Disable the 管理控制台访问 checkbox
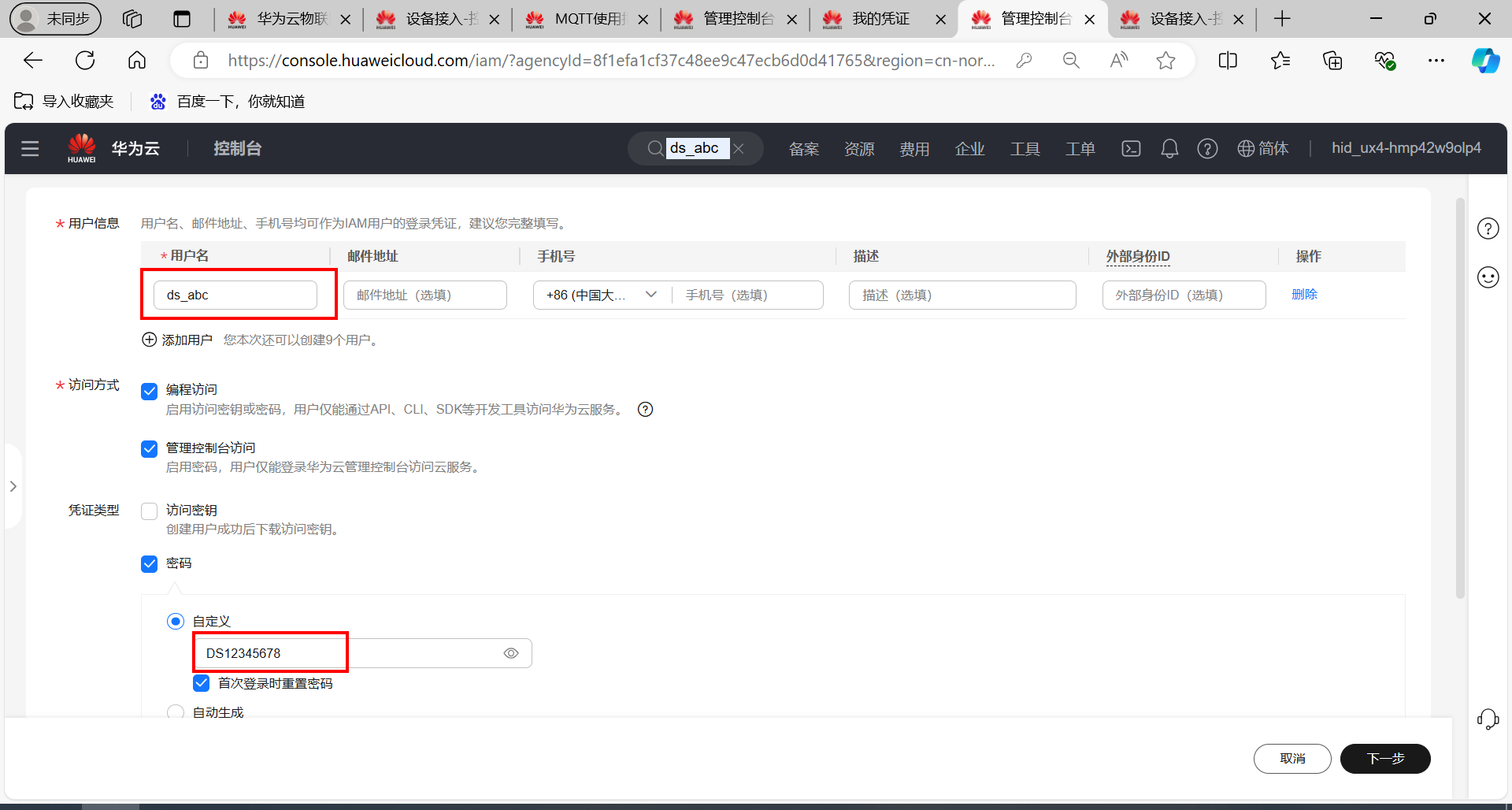 (149, 448)
